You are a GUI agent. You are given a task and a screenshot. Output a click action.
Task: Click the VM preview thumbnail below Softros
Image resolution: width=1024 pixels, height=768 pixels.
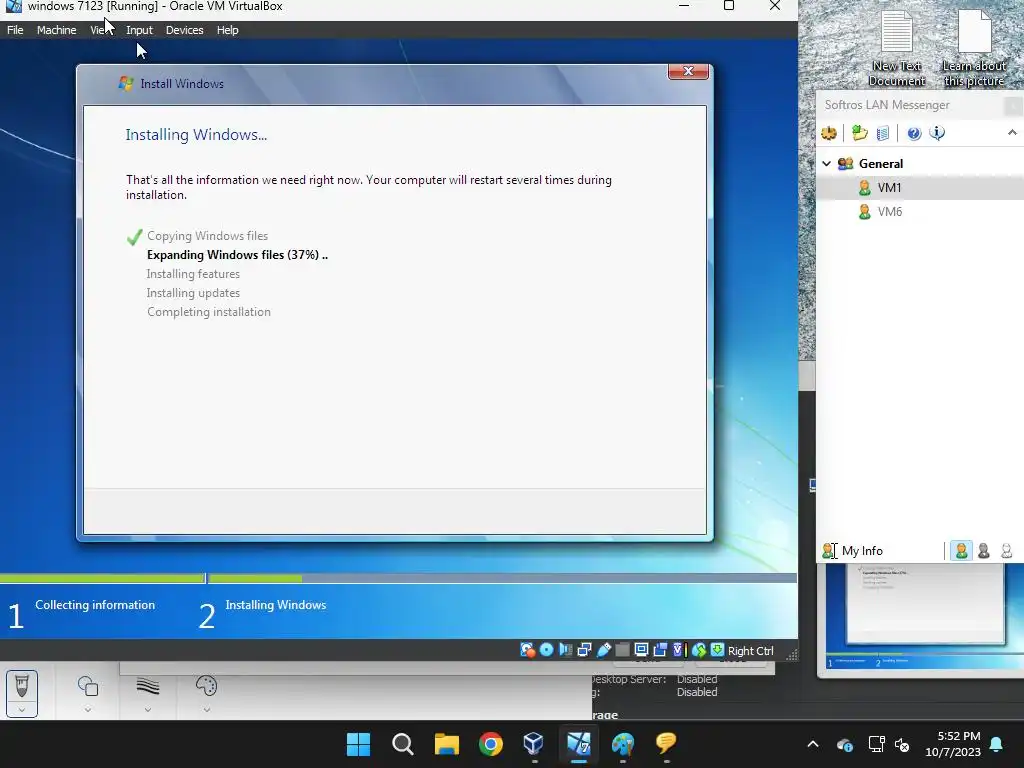point(923,617)
